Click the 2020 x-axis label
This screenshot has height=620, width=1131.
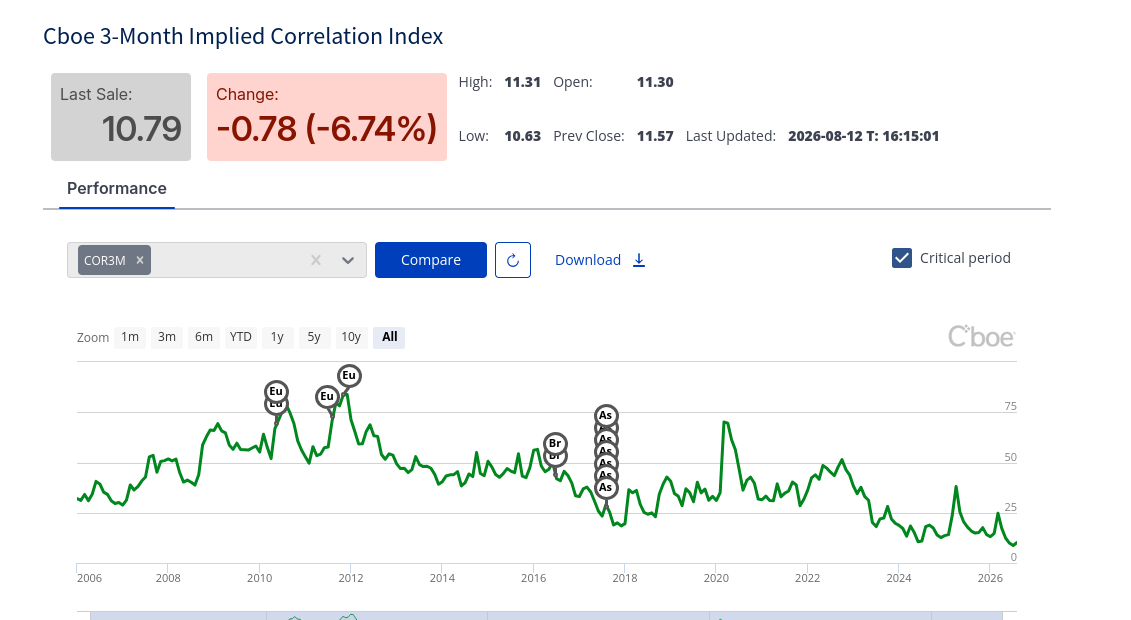(x=716, y=578)
